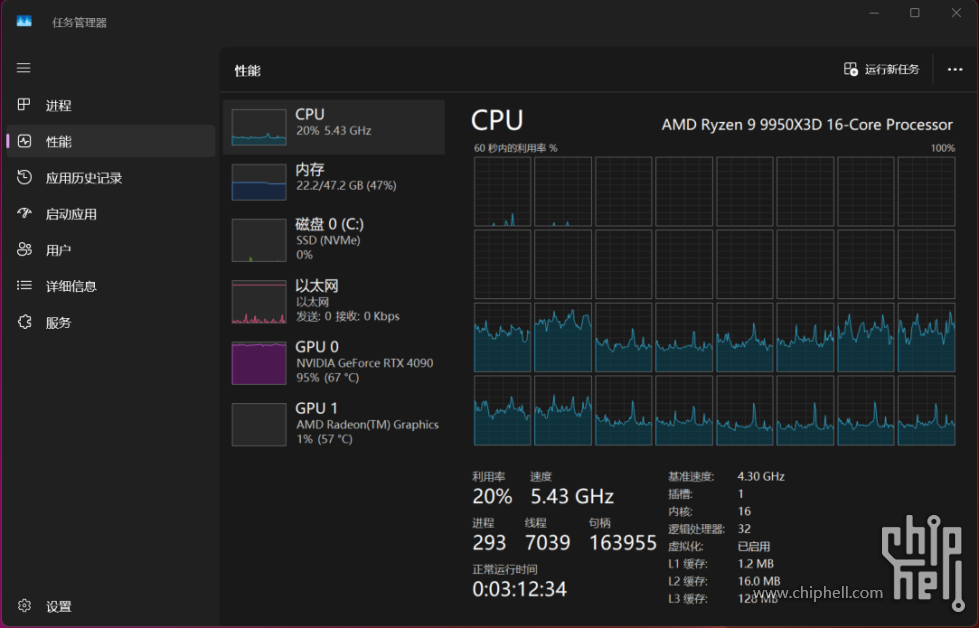Click the L2 缓存 16.0 MB value
This screenshot has width=979, height=628.
(759, 581)
